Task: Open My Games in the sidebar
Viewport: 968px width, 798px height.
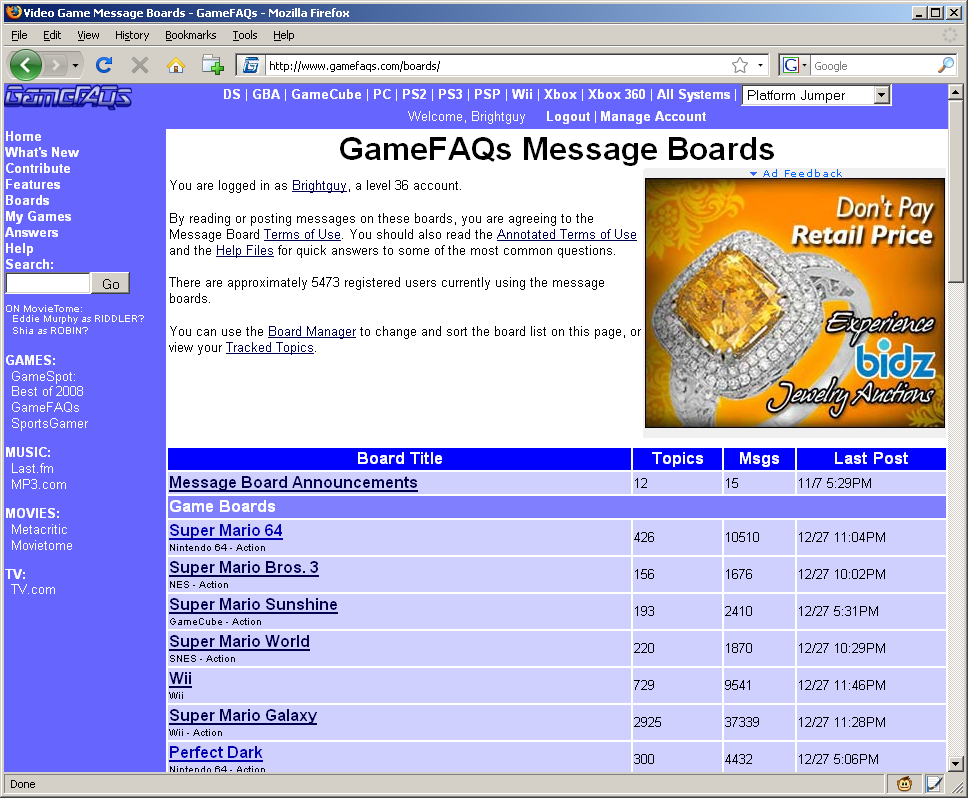Action: [38, 217]
